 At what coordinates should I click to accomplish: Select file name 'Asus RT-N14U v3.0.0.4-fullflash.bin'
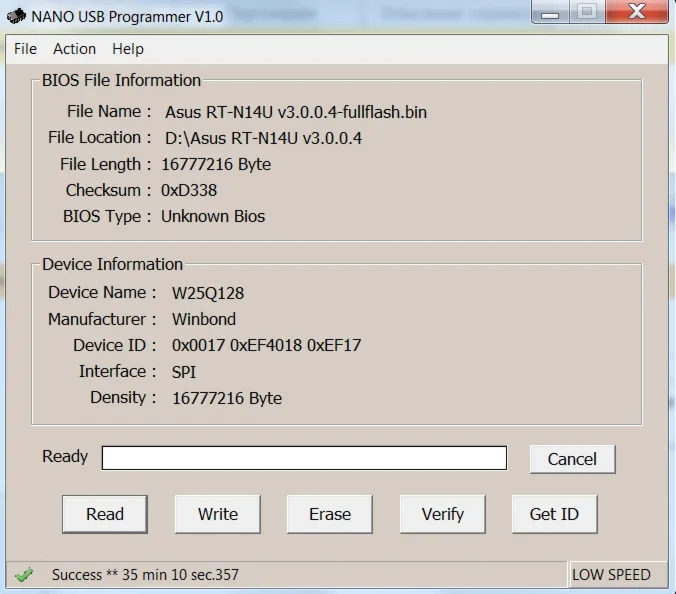(x=296, y=112)
